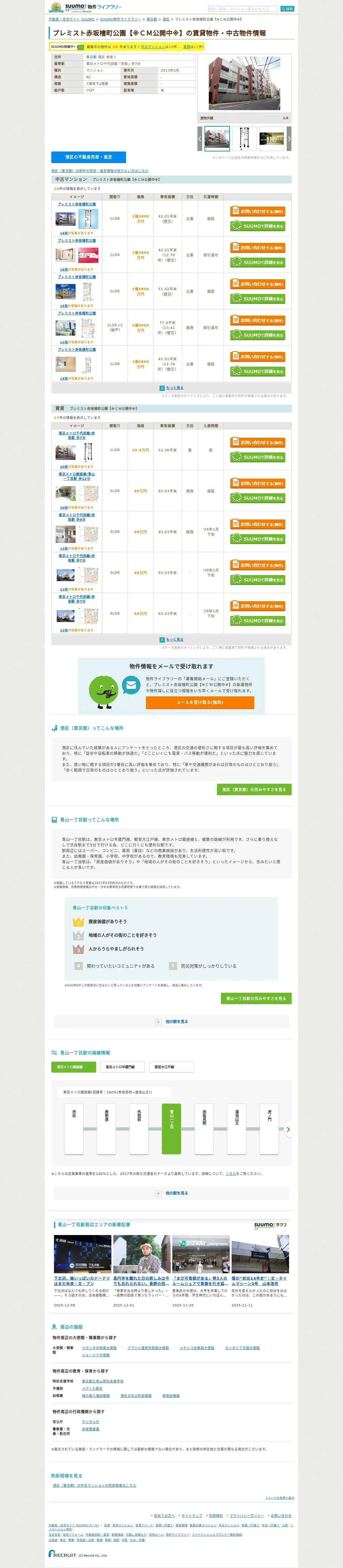Click the orange メールを受け取る(無料) button
The image size is (343, 1568).
pyautogui.click(x=200, y=703)
